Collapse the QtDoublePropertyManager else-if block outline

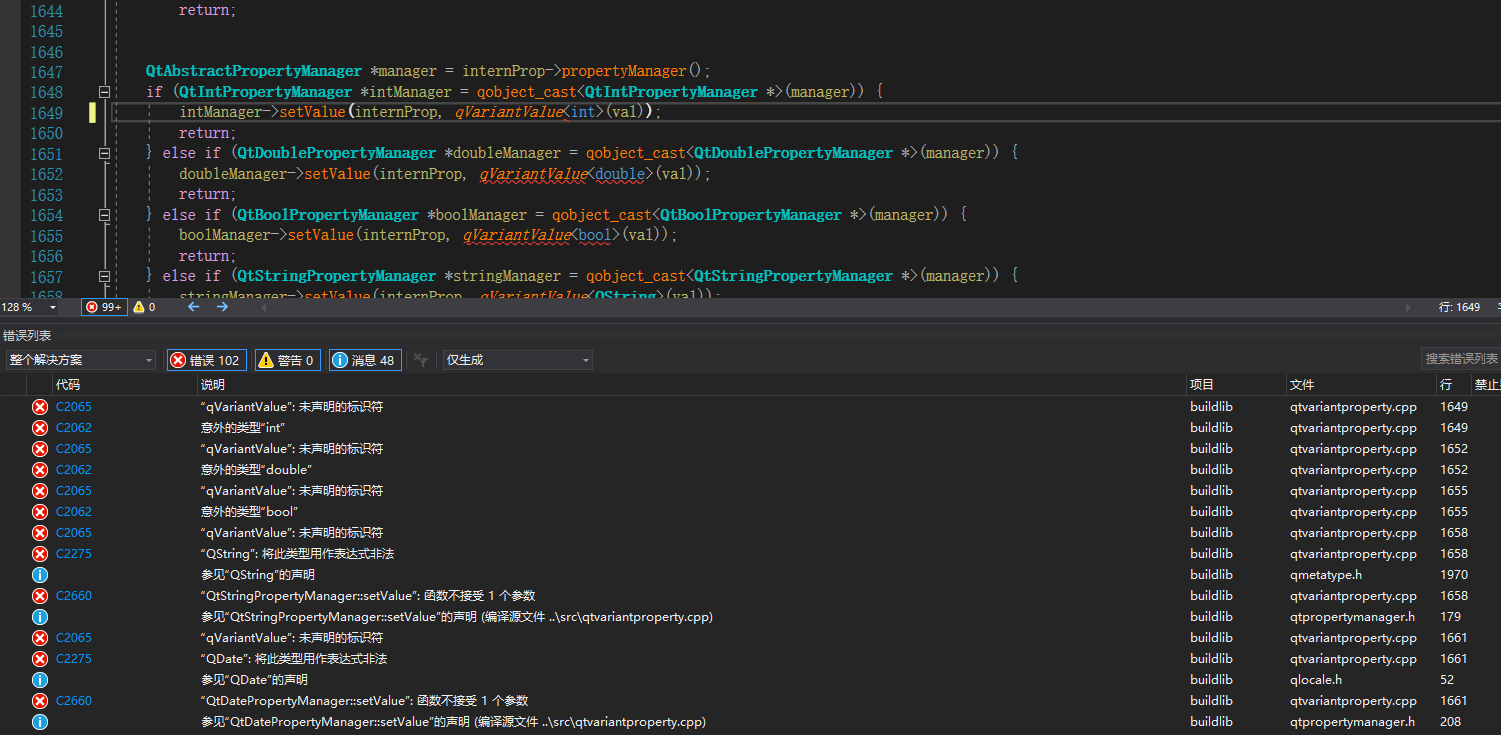point(104,153)
